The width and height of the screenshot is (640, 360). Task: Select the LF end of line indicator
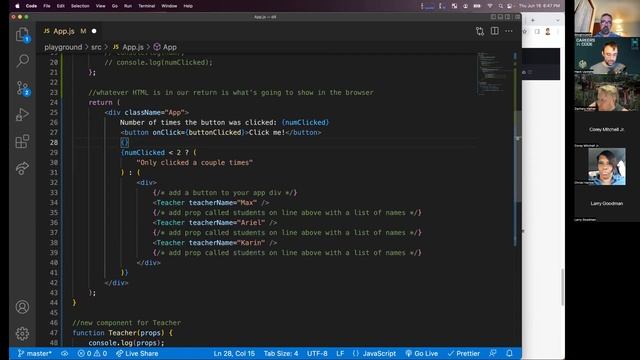[x=340, y=353]
